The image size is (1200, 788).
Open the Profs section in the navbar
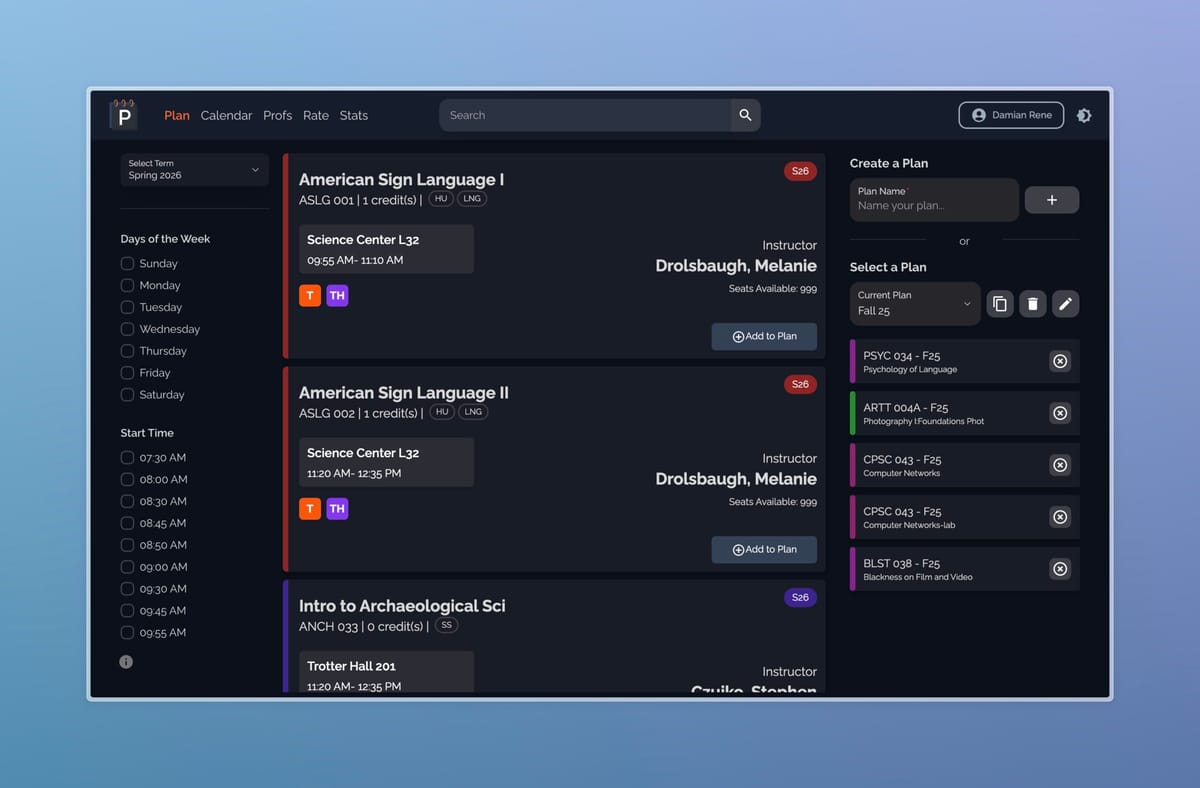pos(277,115)
